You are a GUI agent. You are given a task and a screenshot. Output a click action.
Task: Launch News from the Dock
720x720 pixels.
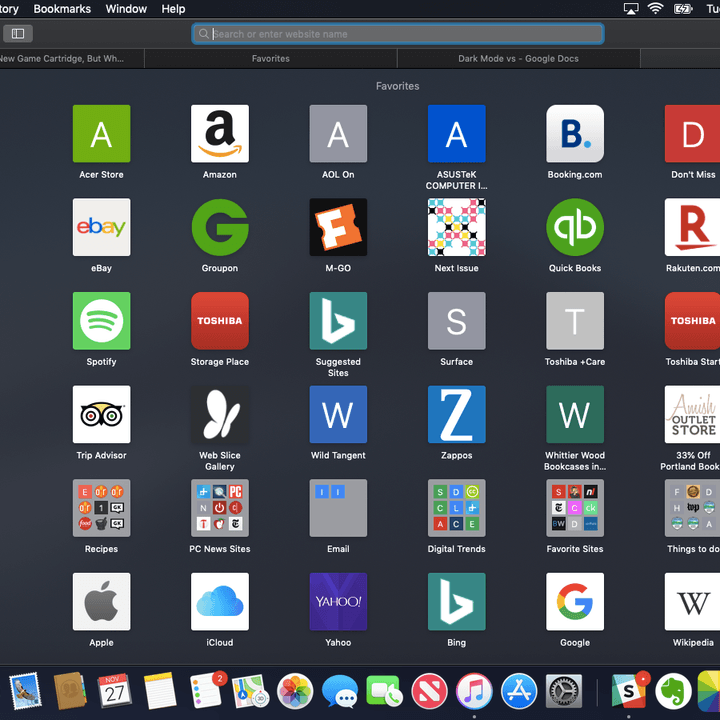point(429,692)
